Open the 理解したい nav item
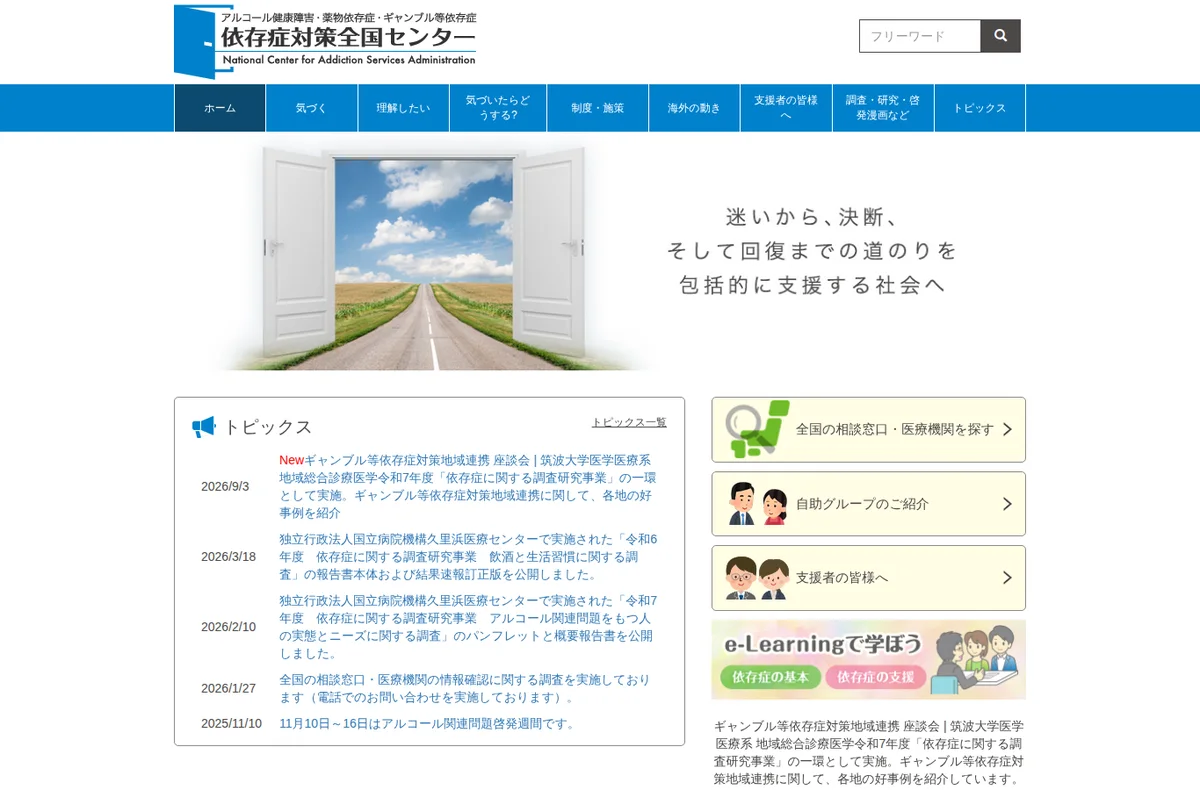 click(404, 108)
